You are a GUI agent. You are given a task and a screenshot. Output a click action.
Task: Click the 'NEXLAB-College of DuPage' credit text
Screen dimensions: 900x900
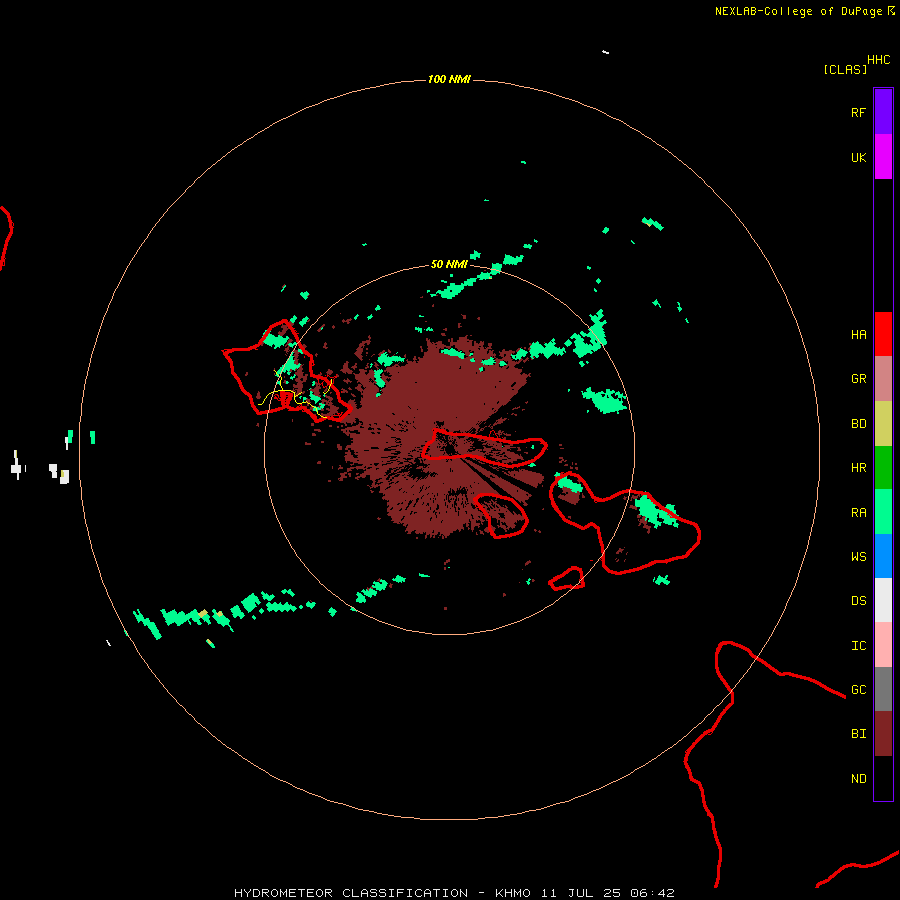(798, 11)
